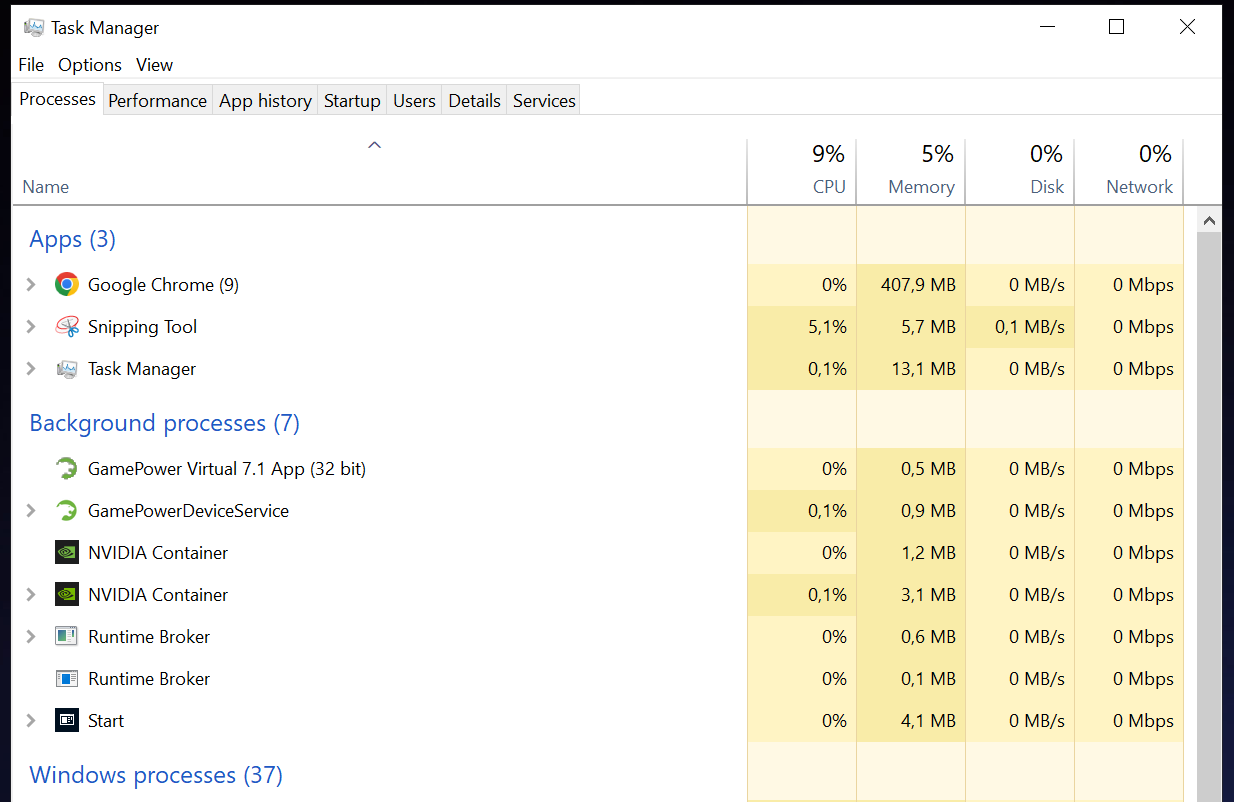This screenshot has width=1234, height=802.
Task: Click the Snipping Tool scissors icon
Action: pyautogui.click(x=67, y=327)
